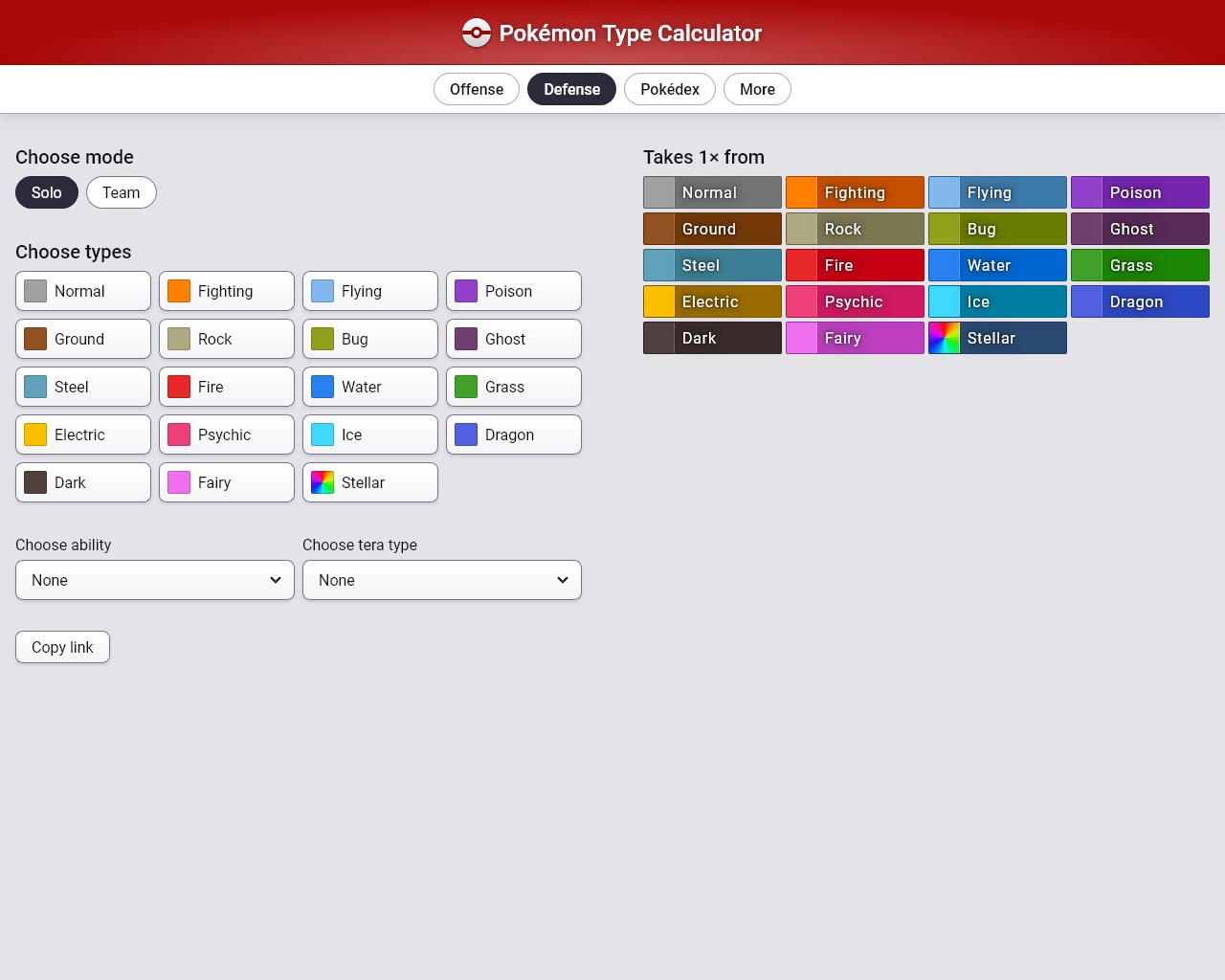Open the Choose ability dropdown
1225x980 pixels.
click(154, 580)
